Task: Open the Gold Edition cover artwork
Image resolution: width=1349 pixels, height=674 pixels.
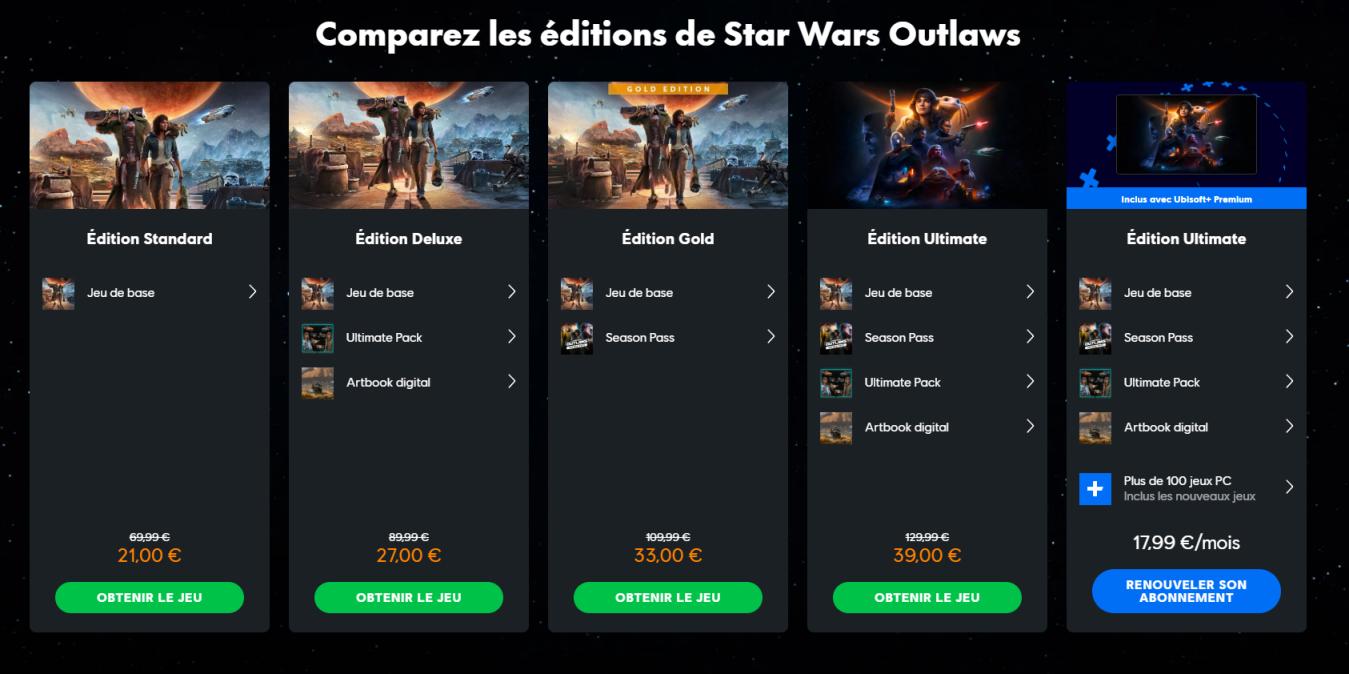Action: click(668, 145)
